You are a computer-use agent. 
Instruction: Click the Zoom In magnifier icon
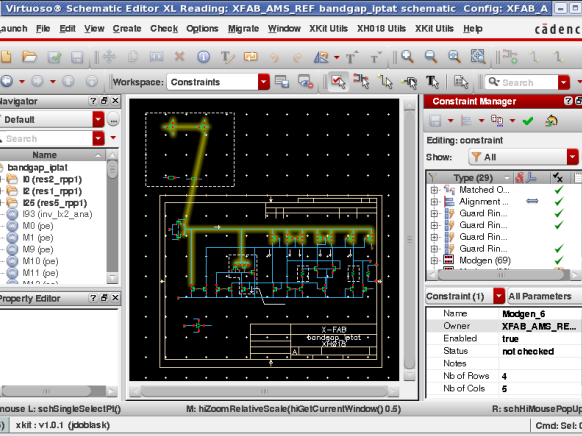407,57
